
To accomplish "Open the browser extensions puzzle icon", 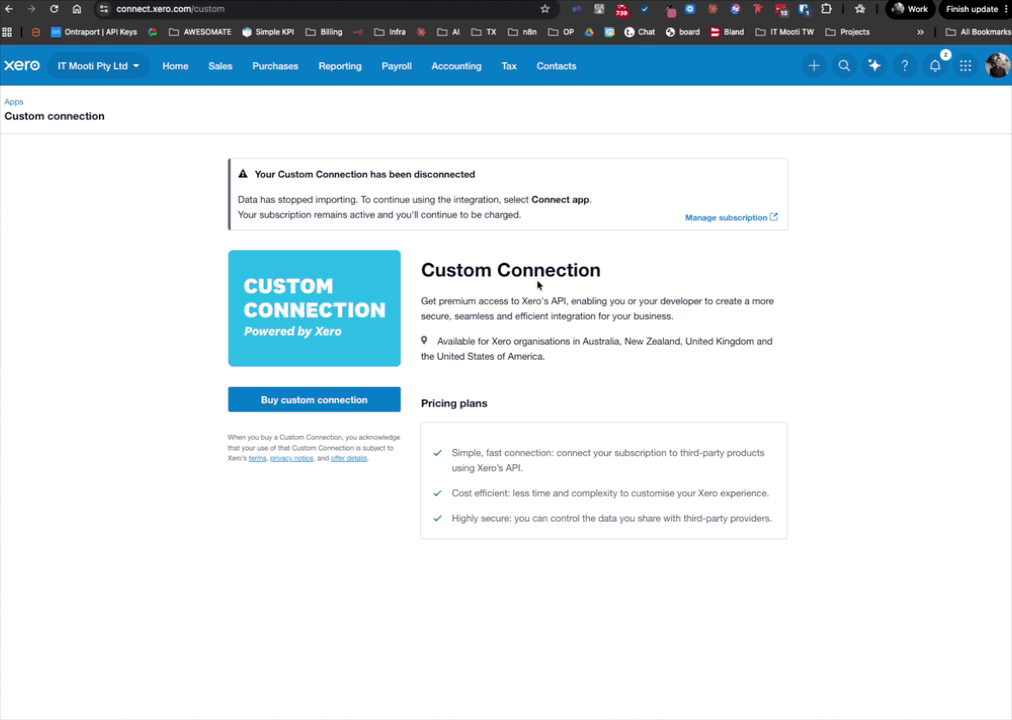I will pyautogui.click(x=826, y=9).
